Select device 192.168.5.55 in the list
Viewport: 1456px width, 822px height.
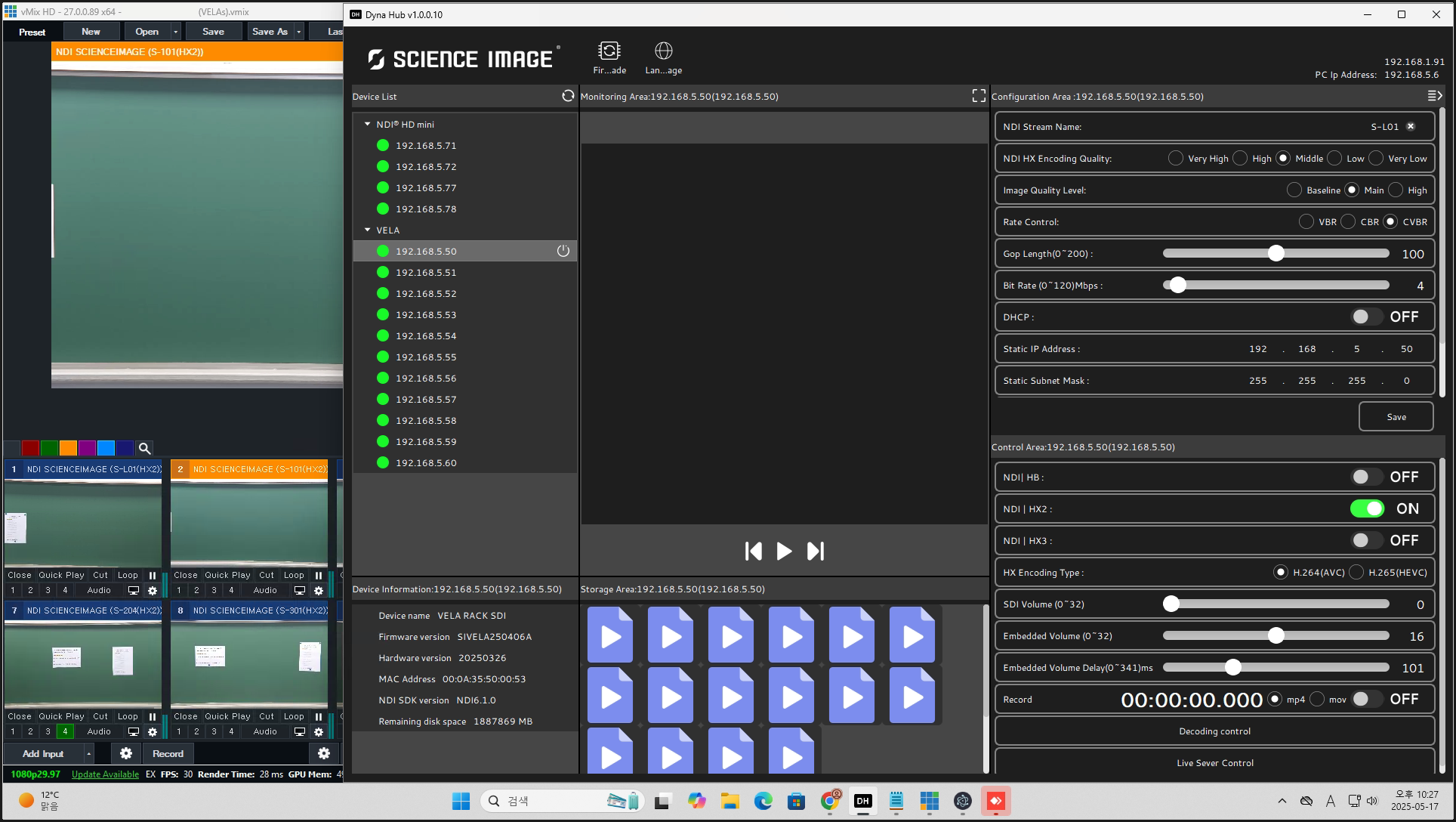[x=464, y=357]
